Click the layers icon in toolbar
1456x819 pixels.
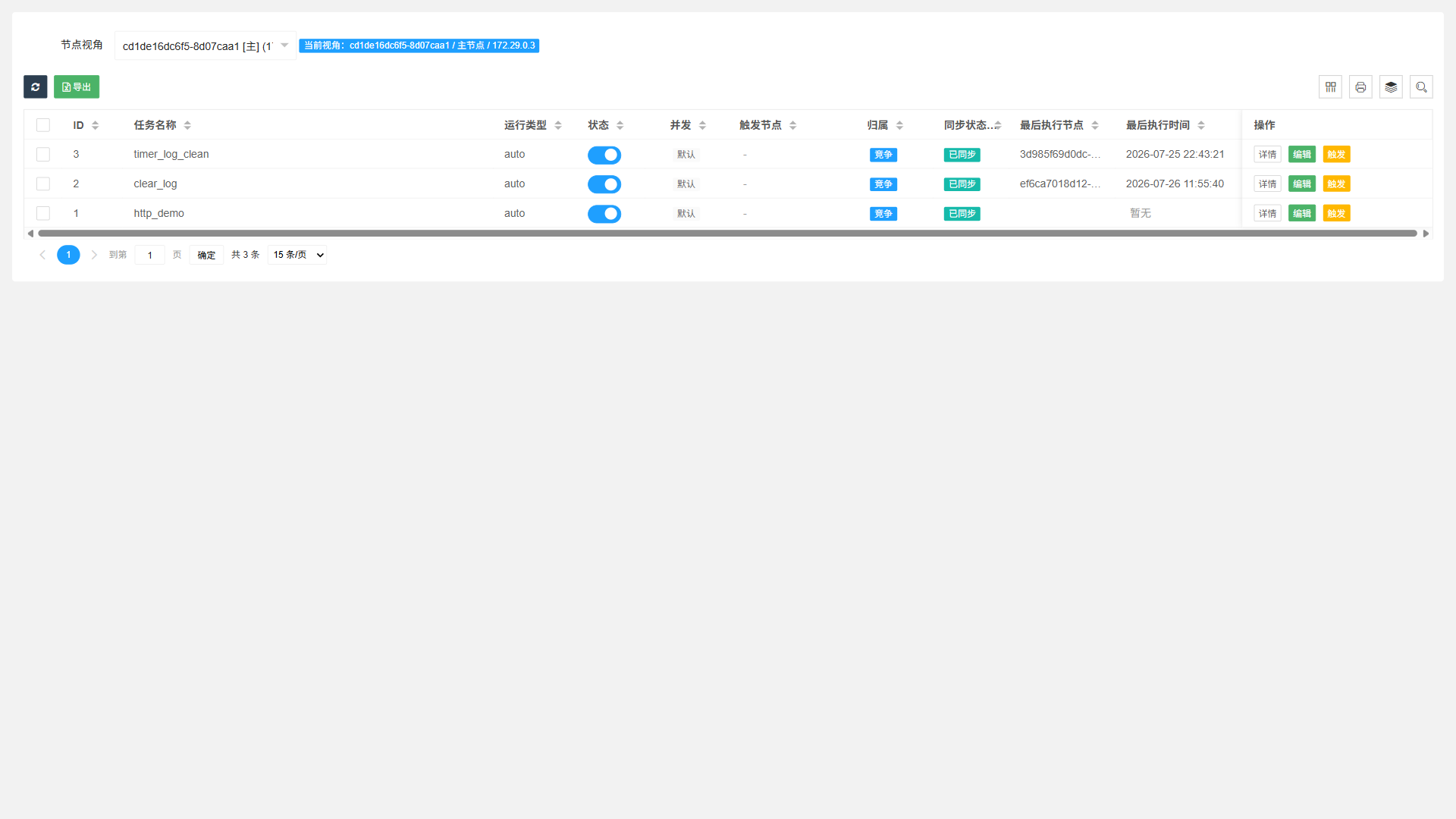coord(1391,87)
